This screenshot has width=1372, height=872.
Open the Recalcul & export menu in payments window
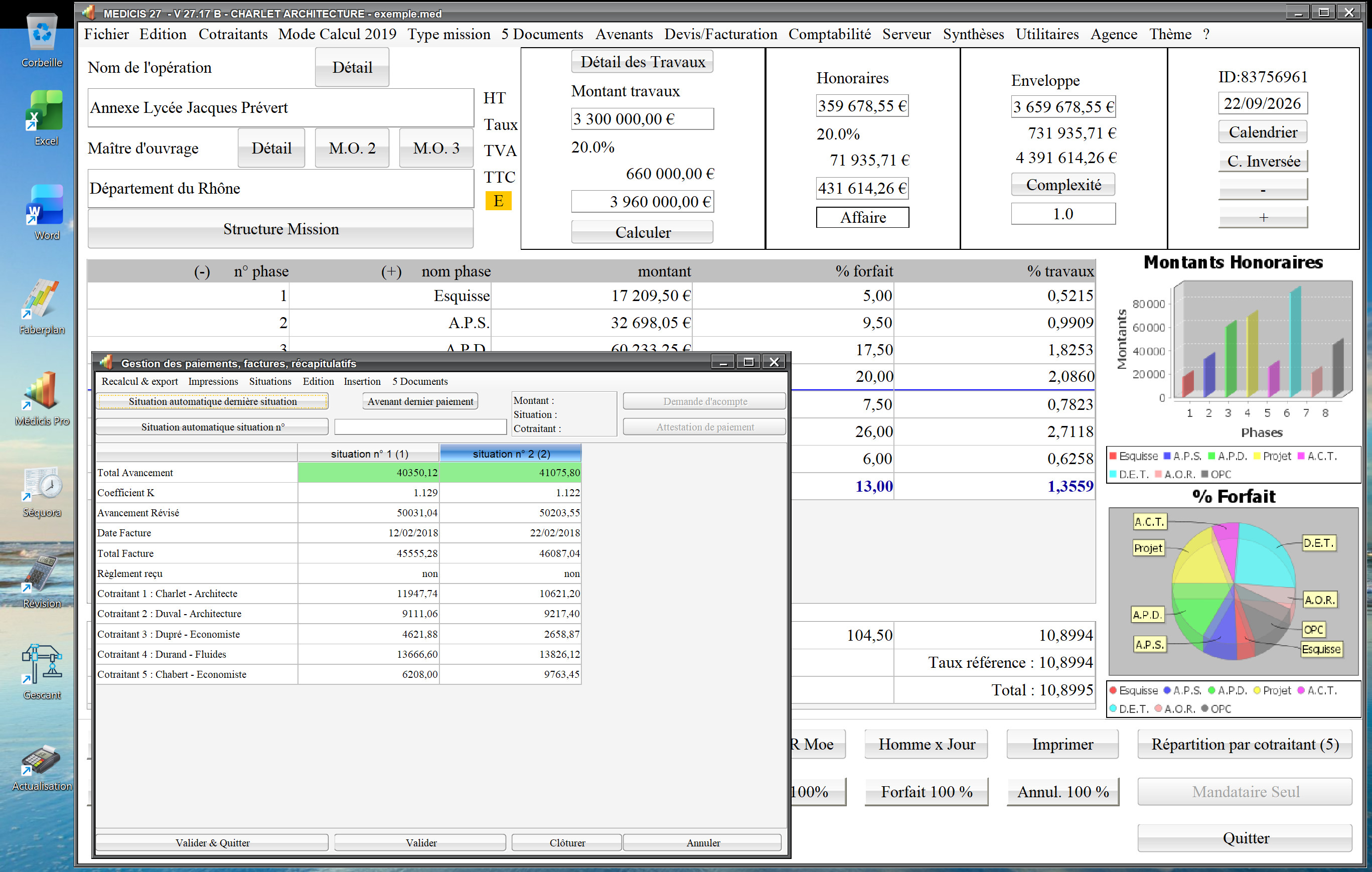(139, 381)
